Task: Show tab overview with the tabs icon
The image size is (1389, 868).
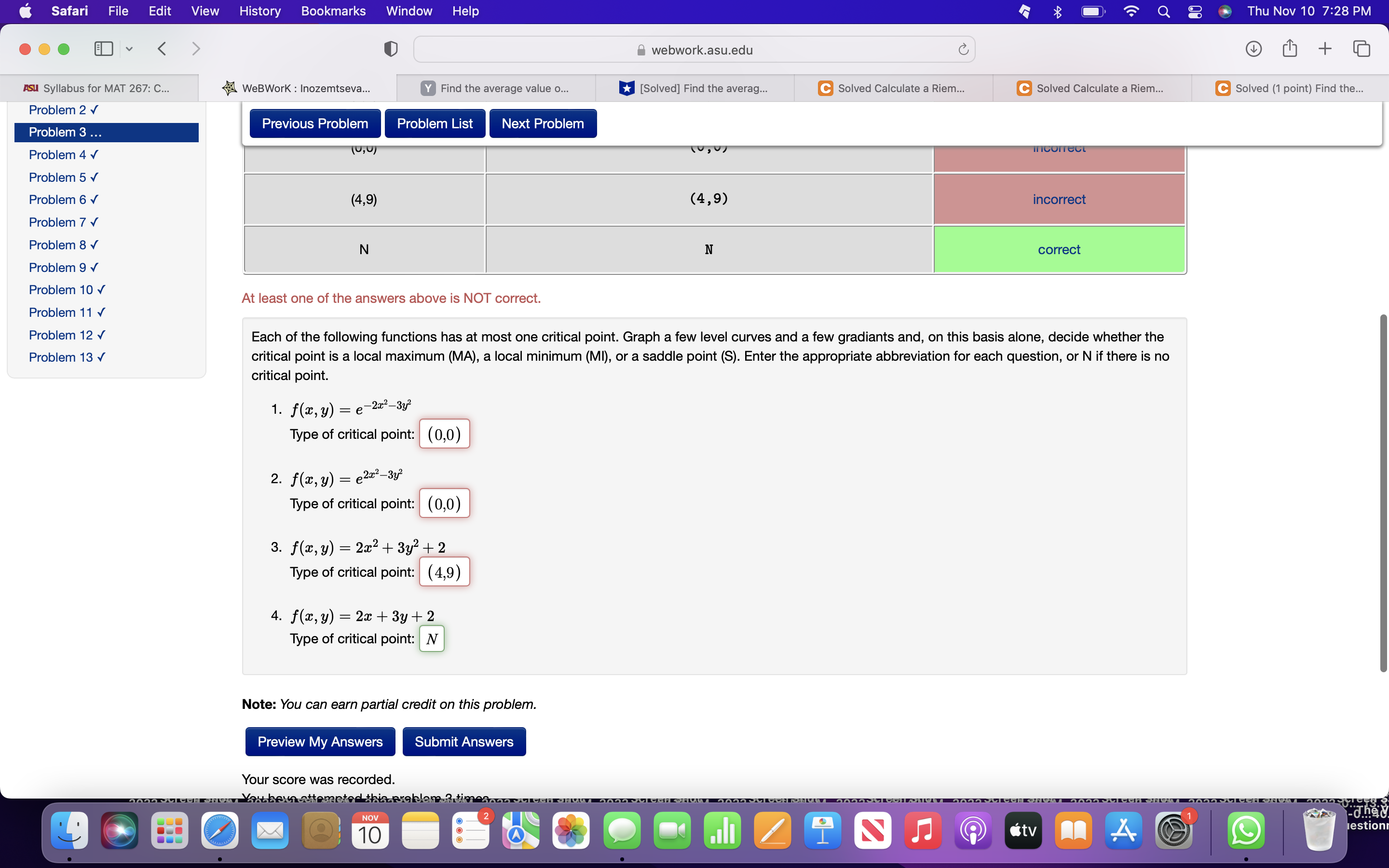Action: point(1361,49)
